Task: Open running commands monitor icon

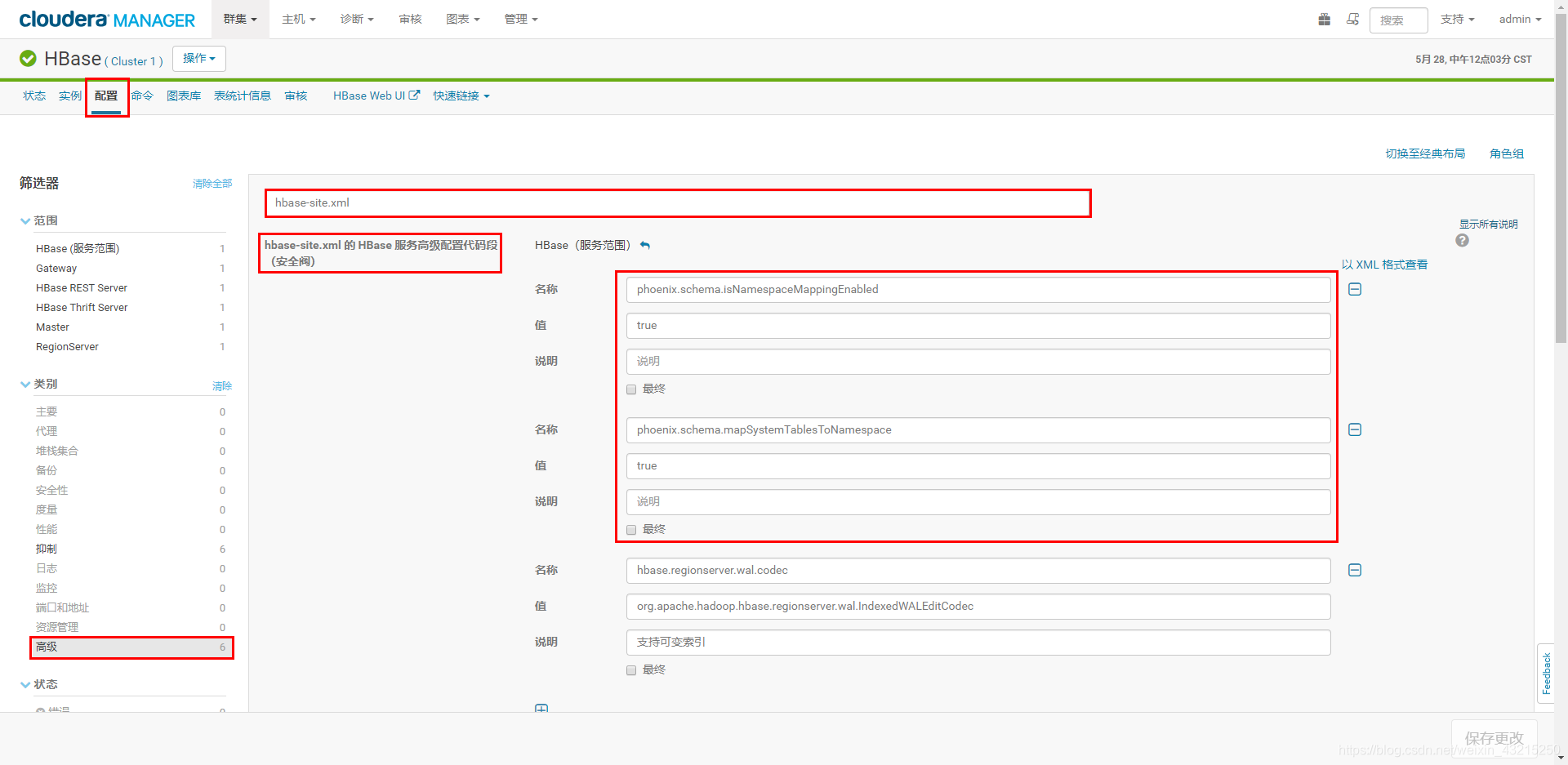Action: pos(1352,20)
